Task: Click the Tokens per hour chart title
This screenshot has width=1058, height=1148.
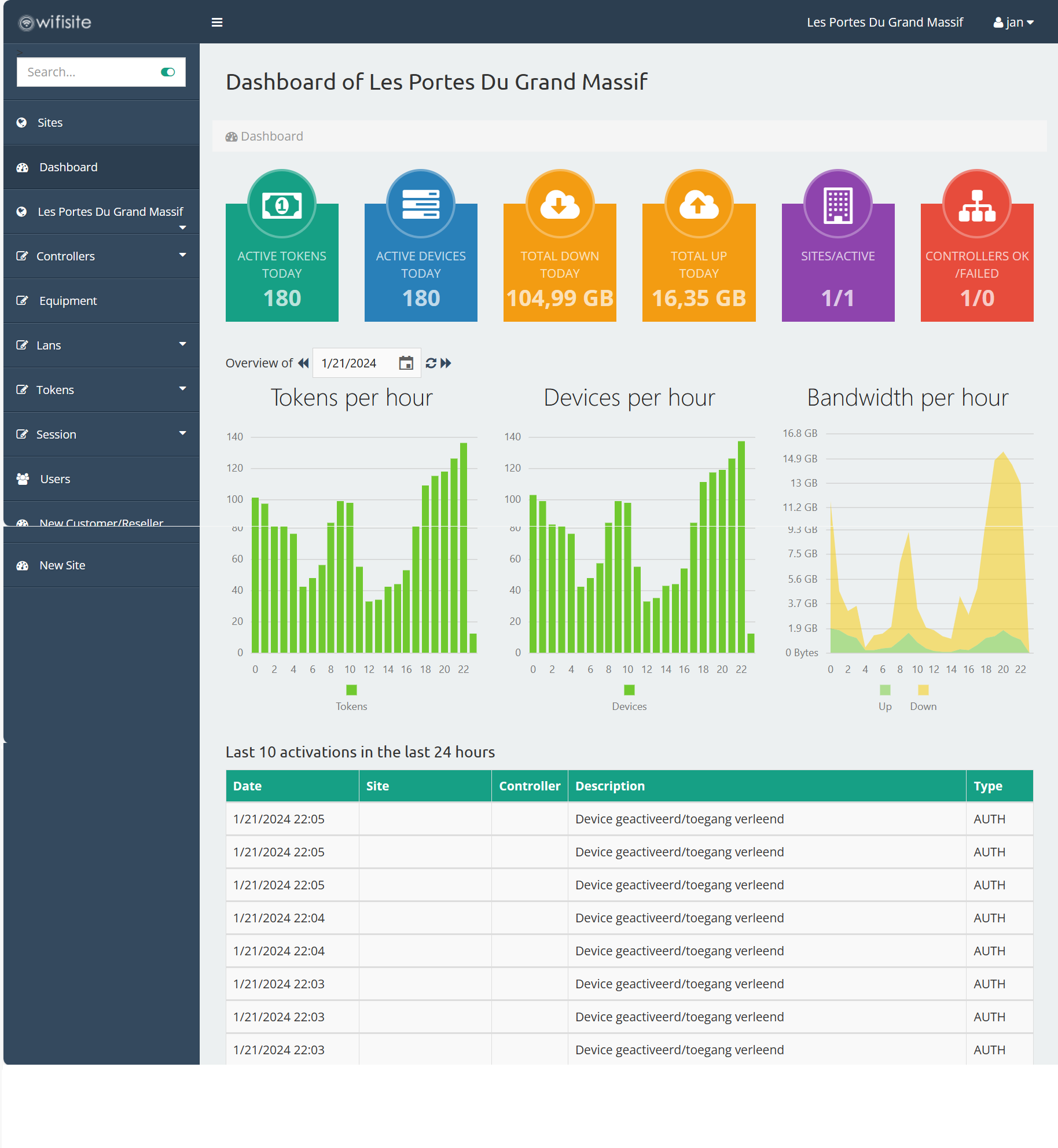Action: 351,398
